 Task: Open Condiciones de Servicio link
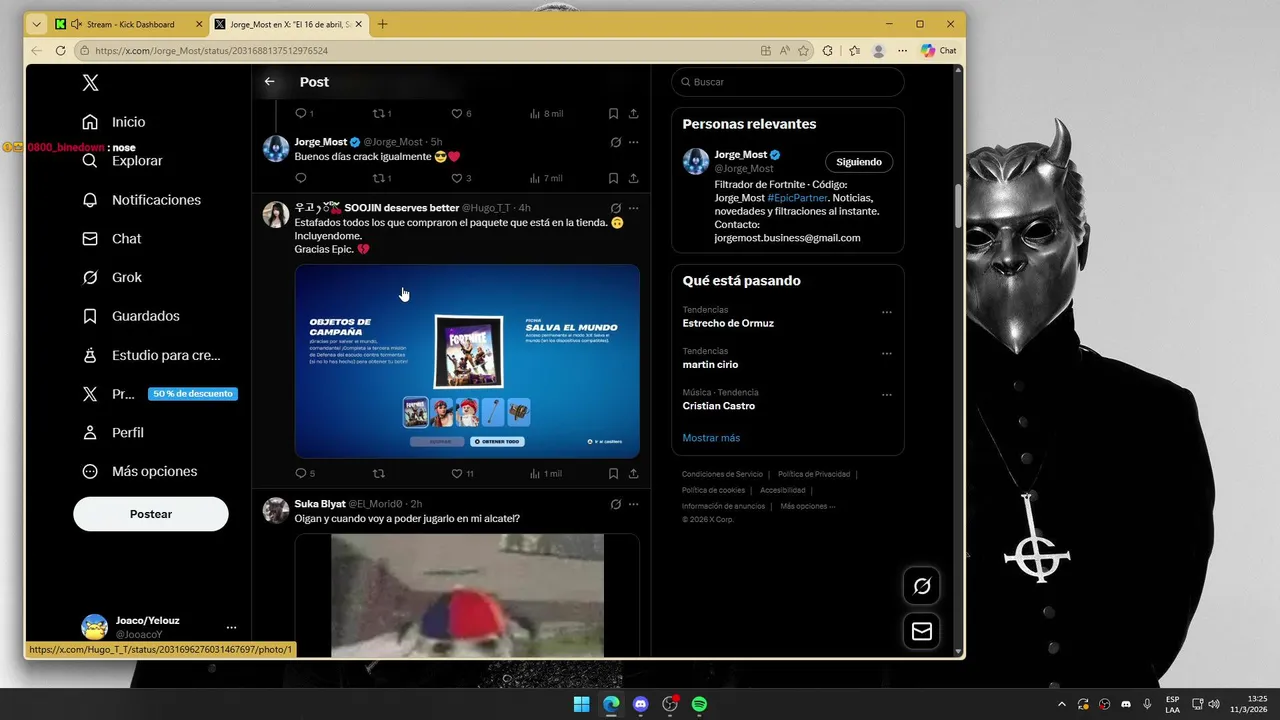tap(722, 474)
